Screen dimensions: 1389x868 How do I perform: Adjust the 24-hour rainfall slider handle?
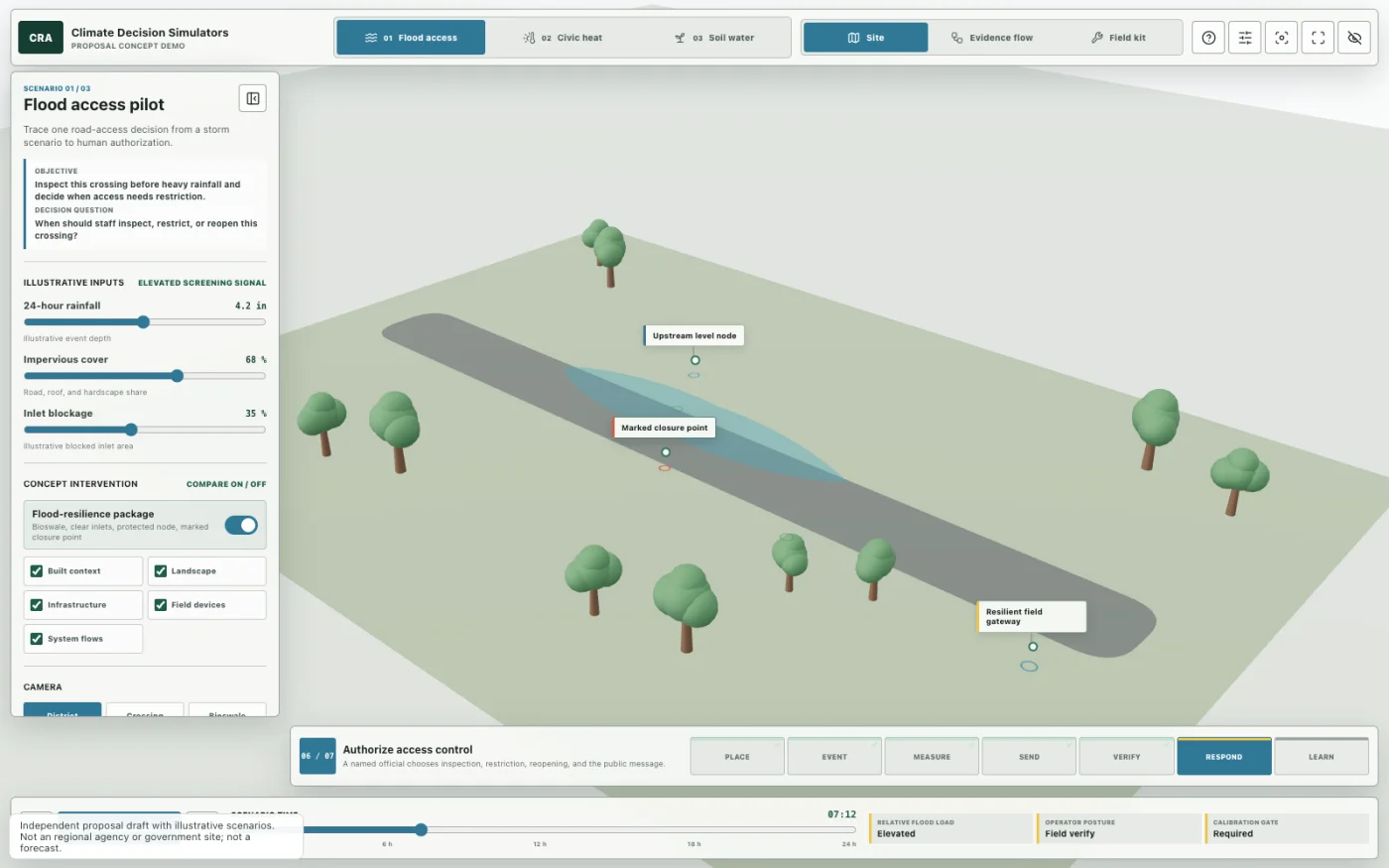(143, 322)
